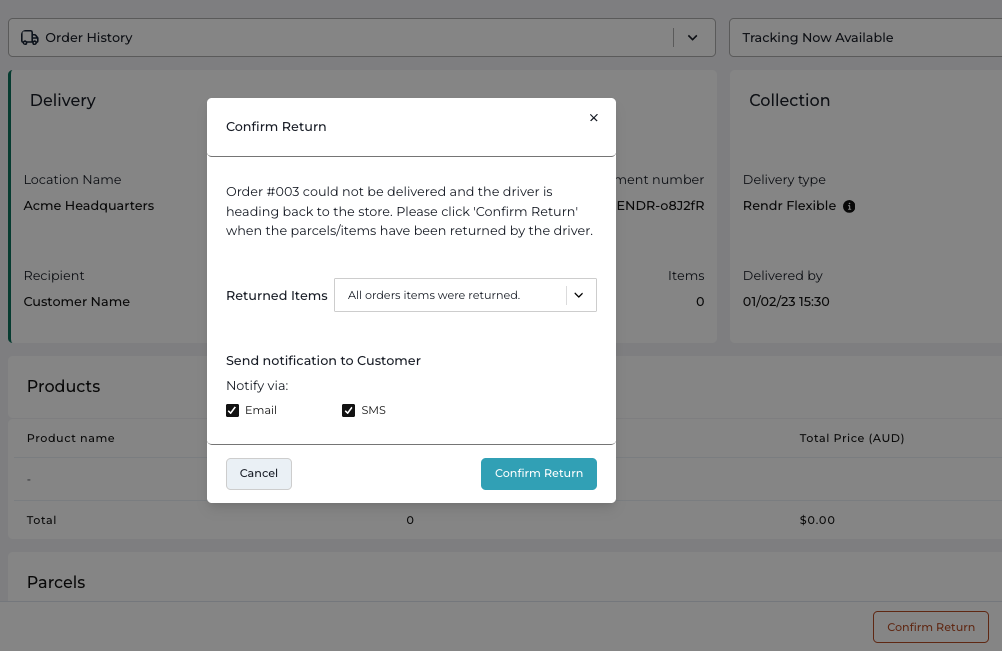Click the Email label text
Image resolution: width=1002 pixels, height=651 pixels.
[261, 410]
